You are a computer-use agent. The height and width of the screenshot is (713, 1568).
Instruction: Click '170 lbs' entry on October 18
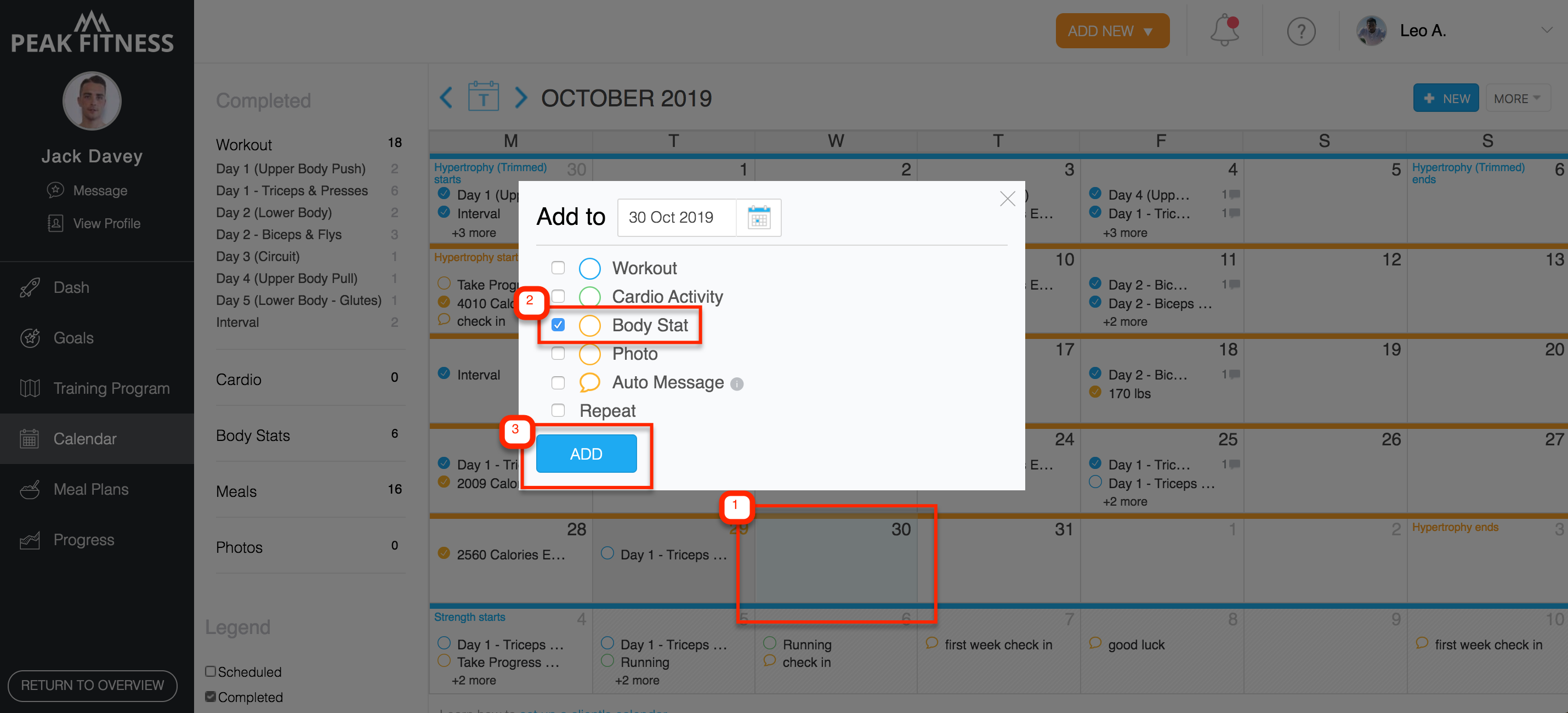point(1129,393)
